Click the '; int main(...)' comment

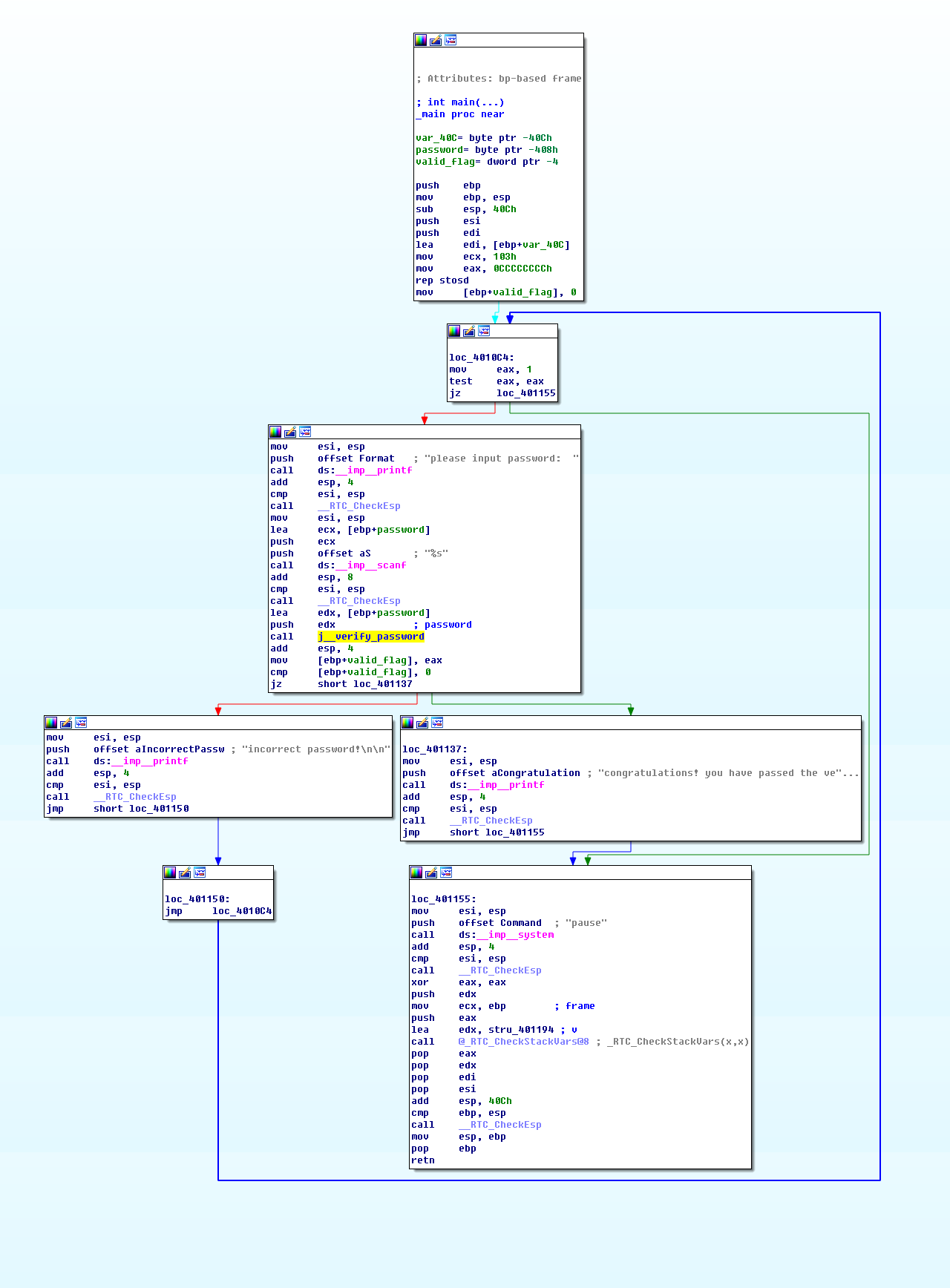(460, 102)
